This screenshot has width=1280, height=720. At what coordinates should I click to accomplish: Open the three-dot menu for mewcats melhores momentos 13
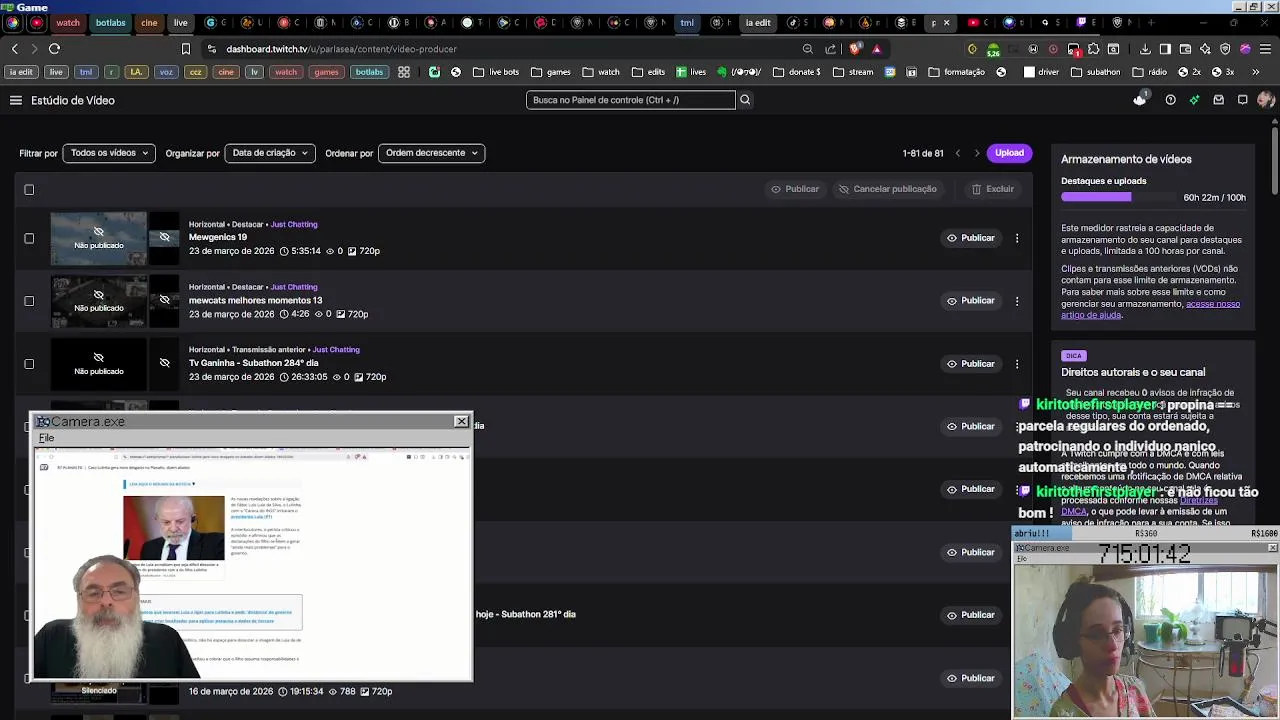point(1017,300)
